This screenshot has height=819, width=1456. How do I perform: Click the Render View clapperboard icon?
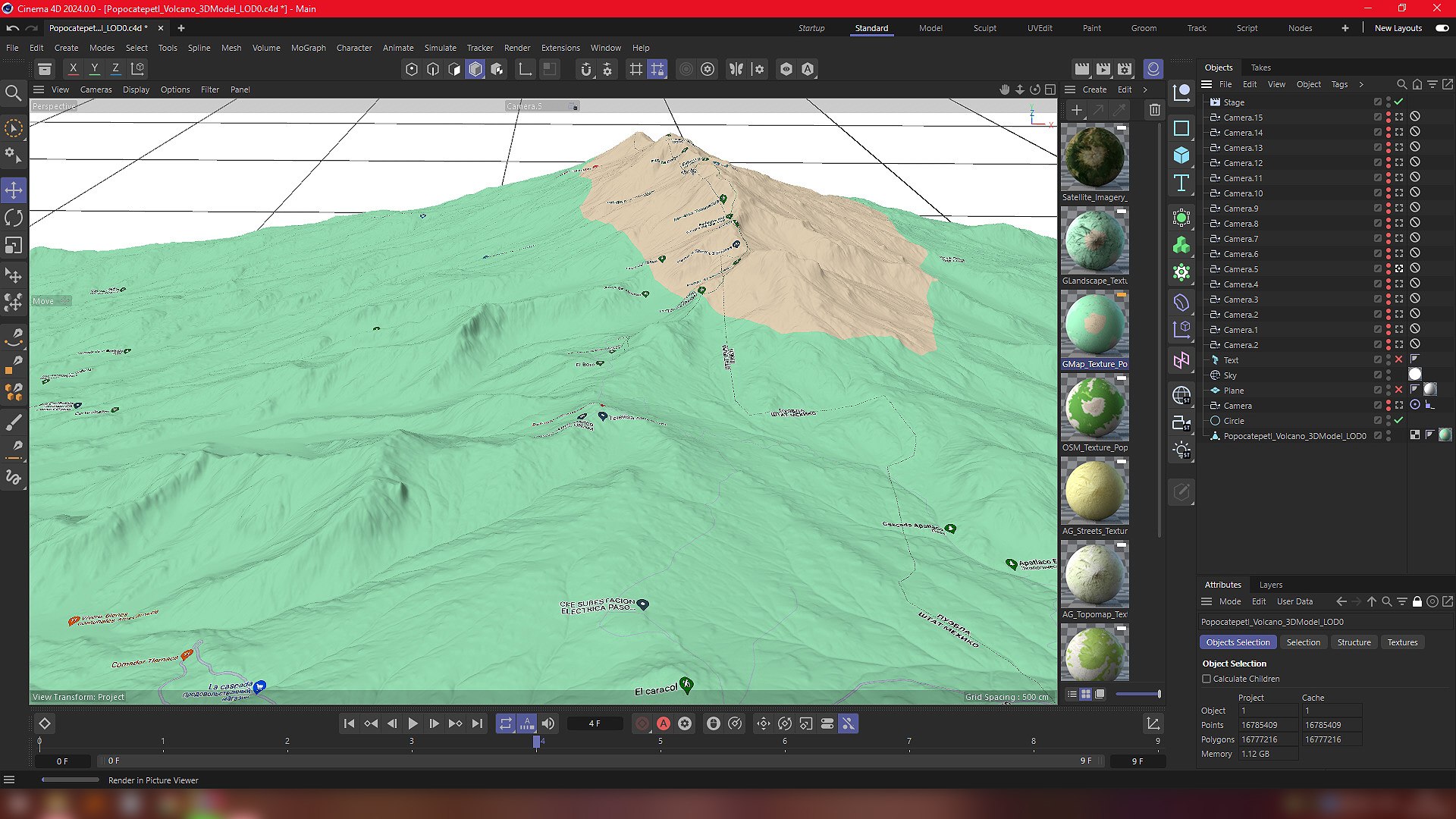[x=1082, y=69]
